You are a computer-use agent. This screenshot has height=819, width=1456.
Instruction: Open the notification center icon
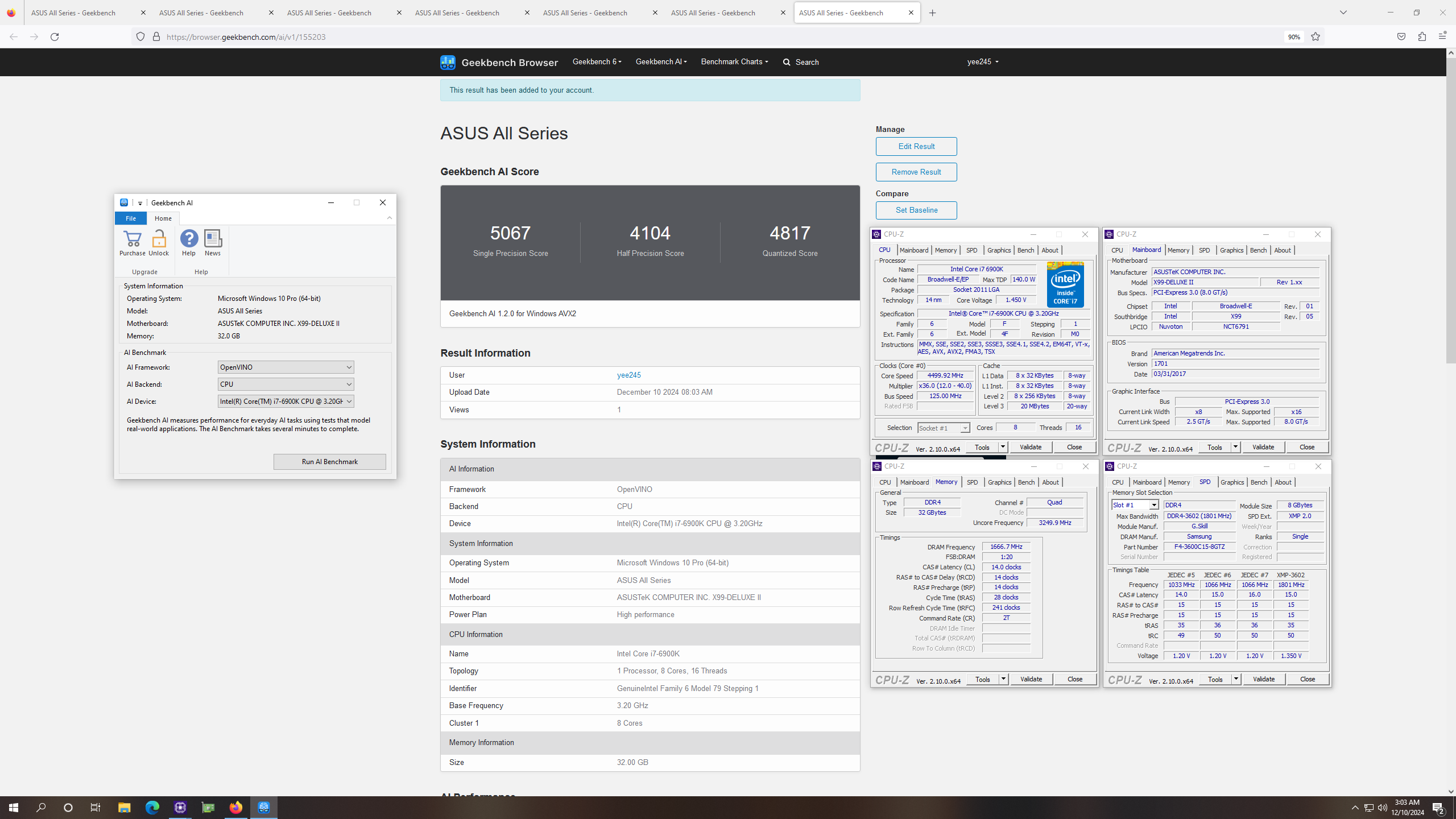point(1439,808)
